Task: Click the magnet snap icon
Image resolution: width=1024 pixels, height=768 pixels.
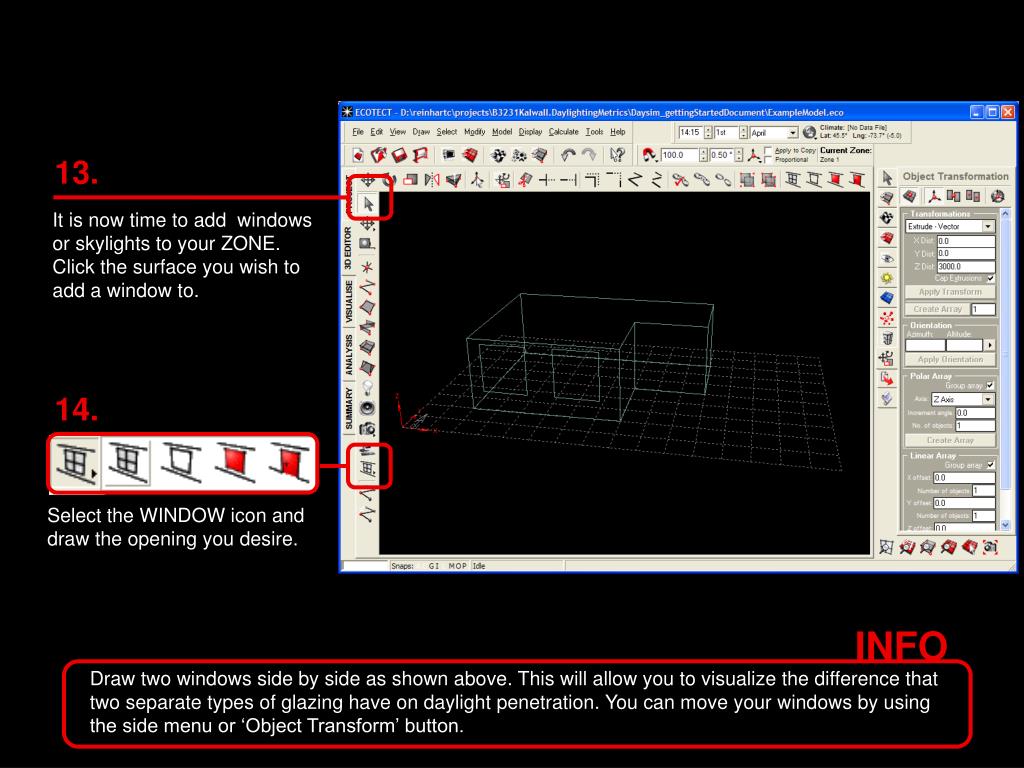Action: (648, 155)
